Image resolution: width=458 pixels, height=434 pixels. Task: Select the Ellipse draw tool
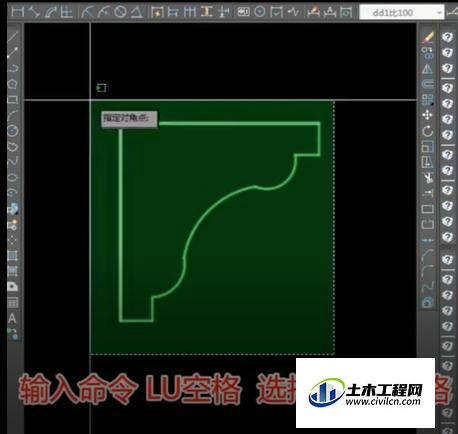[x=12, y=178]
